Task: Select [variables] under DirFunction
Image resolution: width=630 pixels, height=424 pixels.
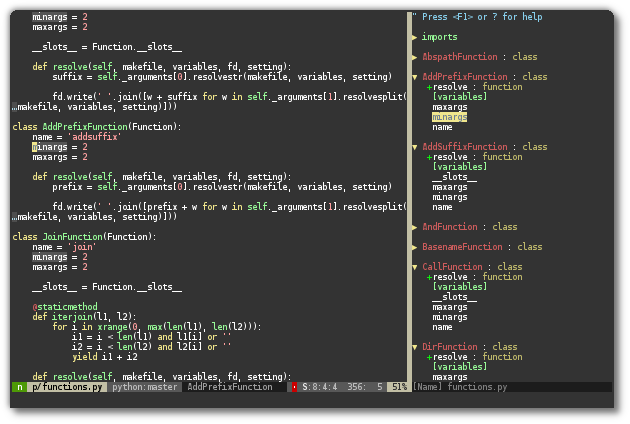Action: pos(460,367)
